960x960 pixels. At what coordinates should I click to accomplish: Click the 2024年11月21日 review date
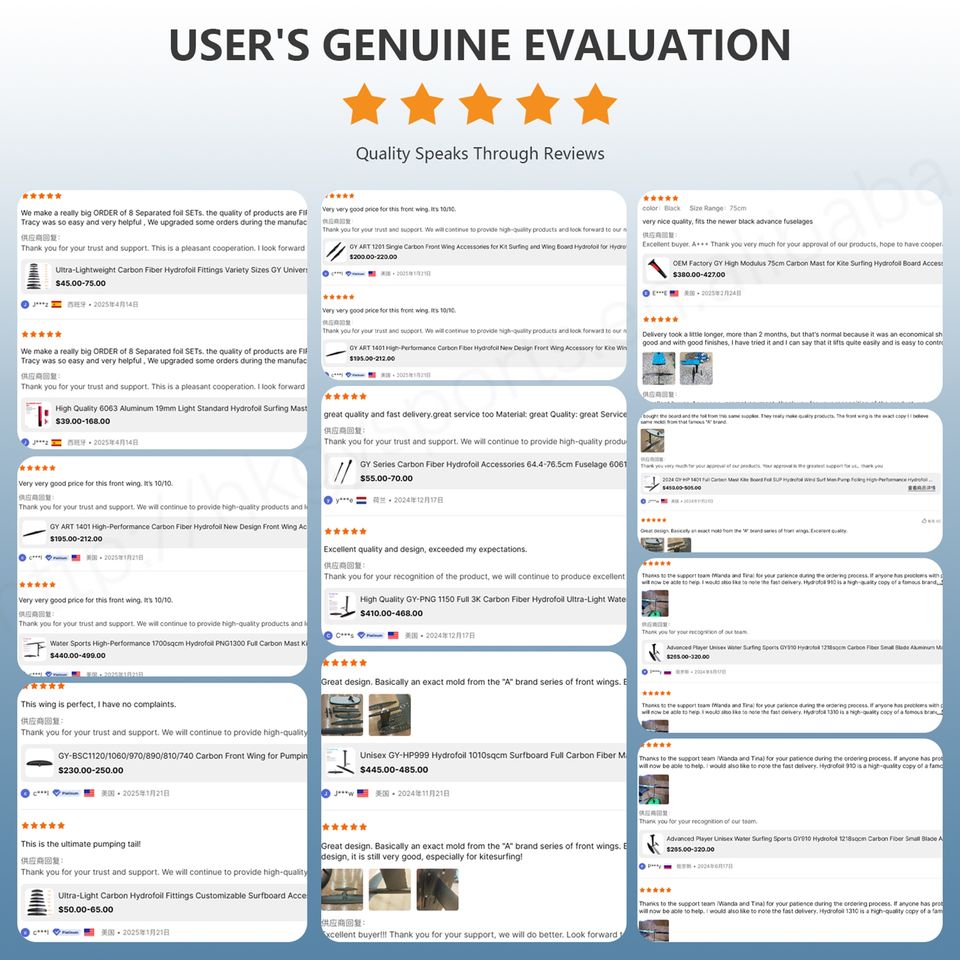pos(424,793)
